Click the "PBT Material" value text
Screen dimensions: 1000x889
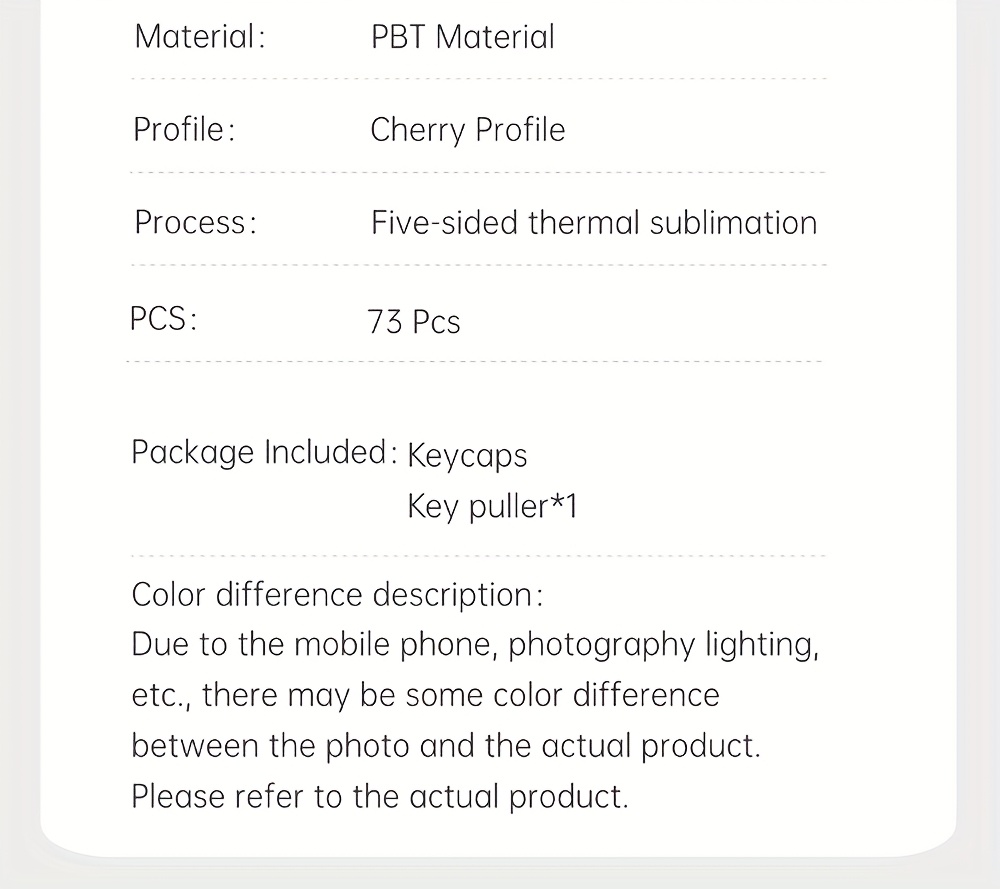click(462, 37)
